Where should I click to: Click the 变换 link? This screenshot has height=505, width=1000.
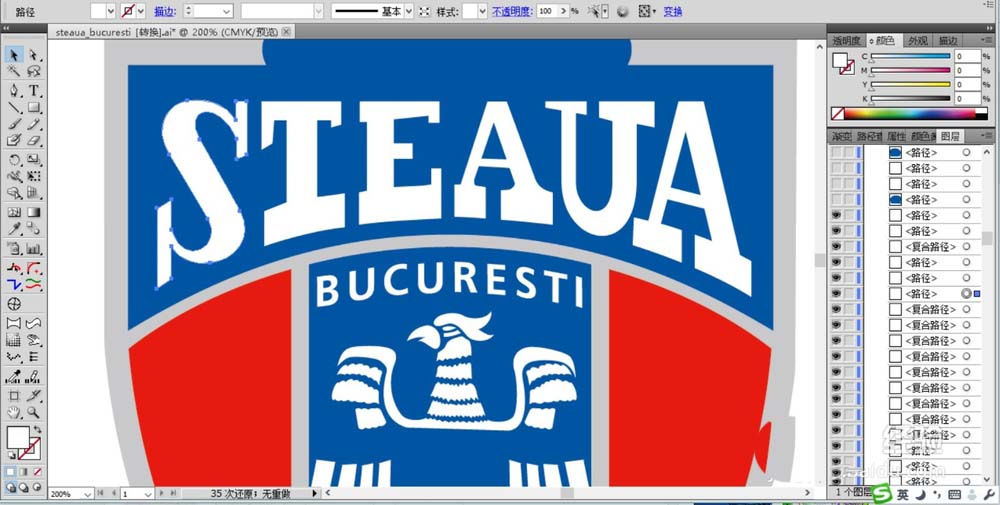click(673, 11)
